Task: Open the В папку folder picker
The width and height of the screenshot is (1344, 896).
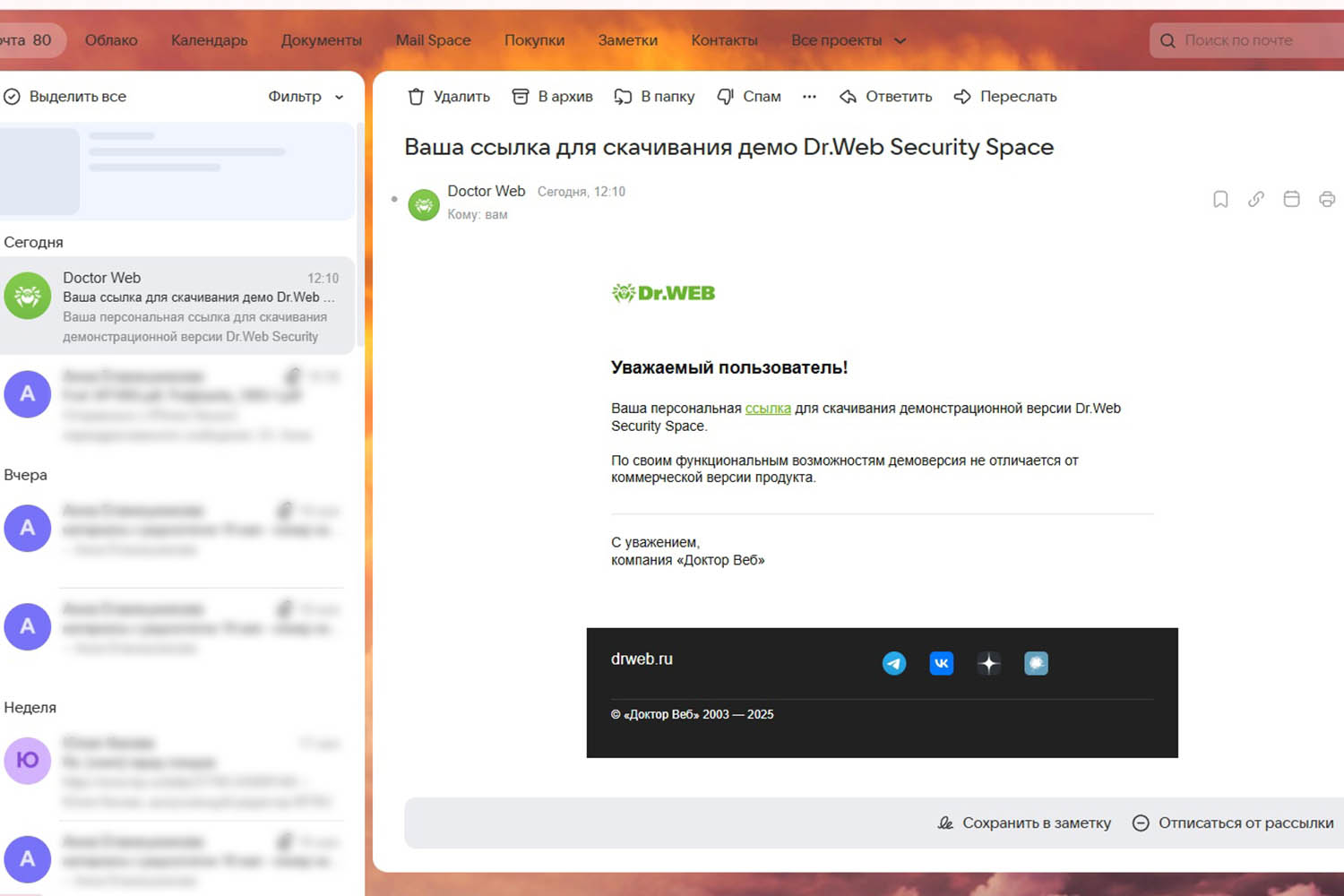Action: coord(654,97)
